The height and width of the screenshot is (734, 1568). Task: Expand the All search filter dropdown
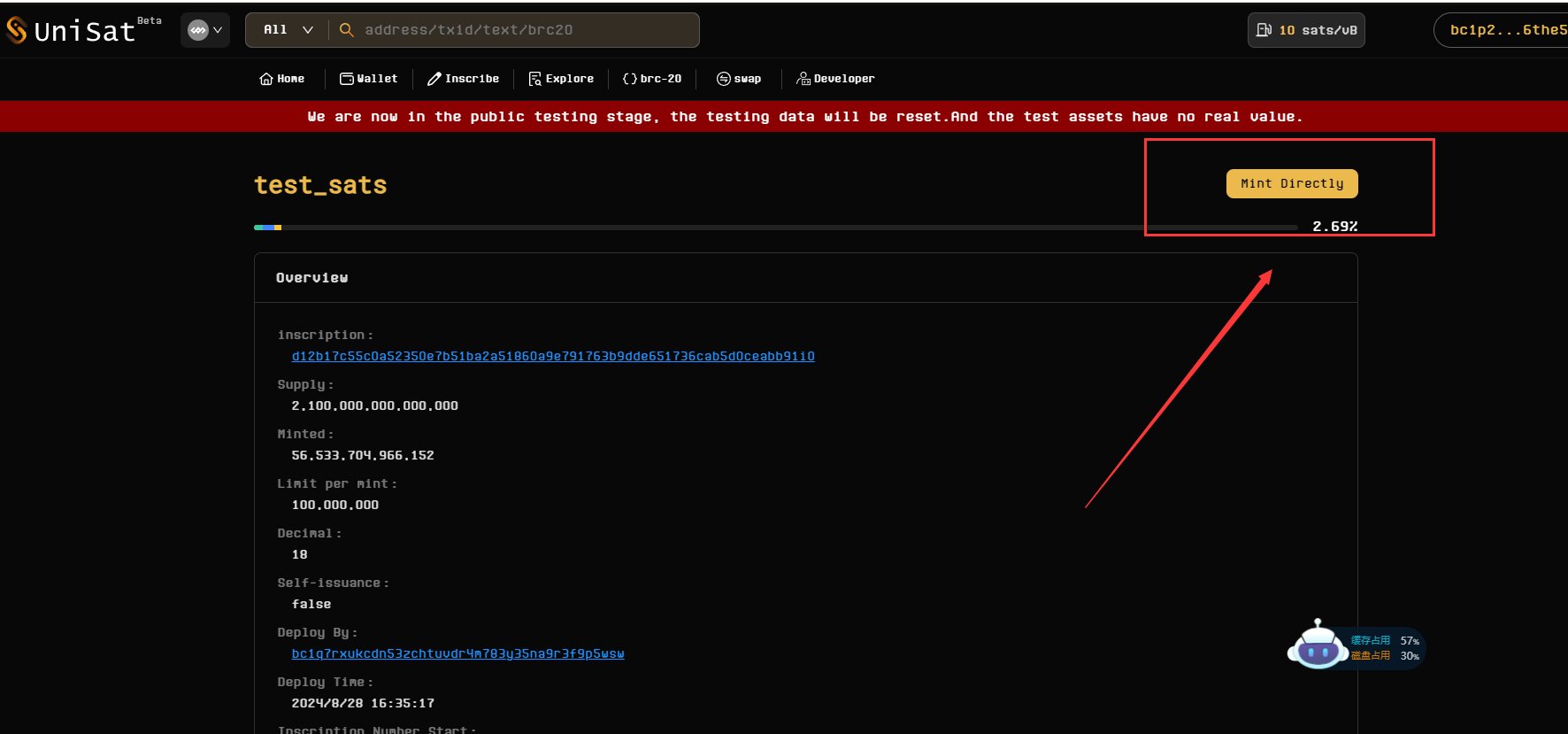tap(288, 30)
